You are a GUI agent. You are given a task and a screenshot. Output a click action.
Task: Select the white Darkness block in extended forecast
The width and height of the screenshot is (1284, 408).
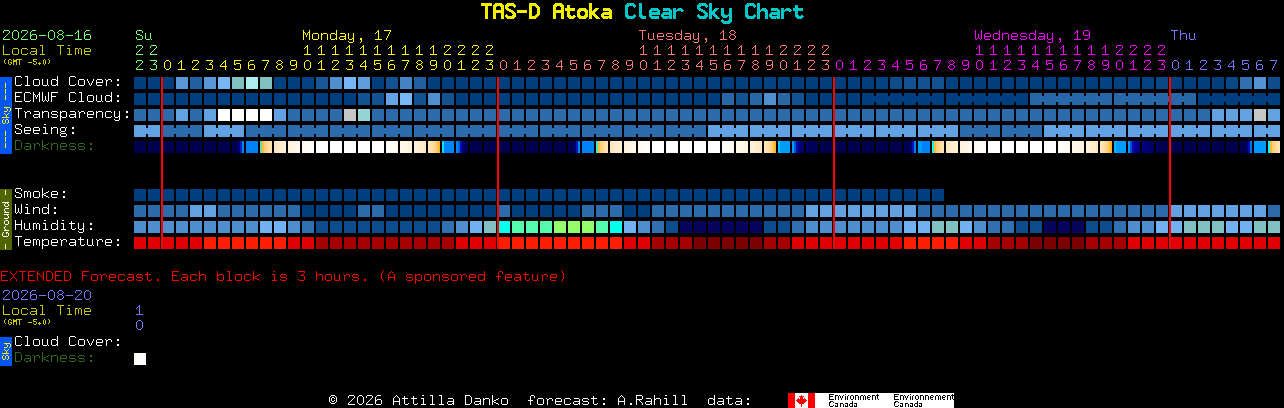(x=140, y=358)
